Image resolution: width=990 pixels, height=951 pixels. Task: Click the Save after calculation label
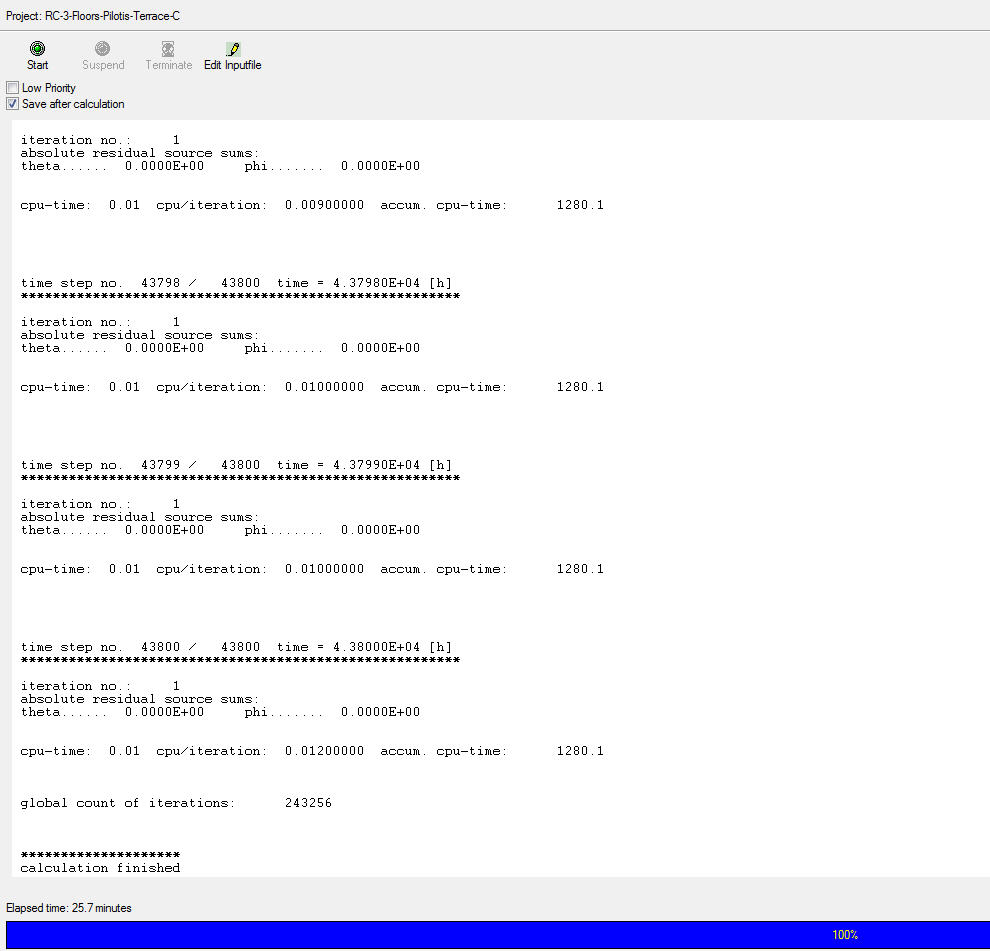(x=73, y=104)
